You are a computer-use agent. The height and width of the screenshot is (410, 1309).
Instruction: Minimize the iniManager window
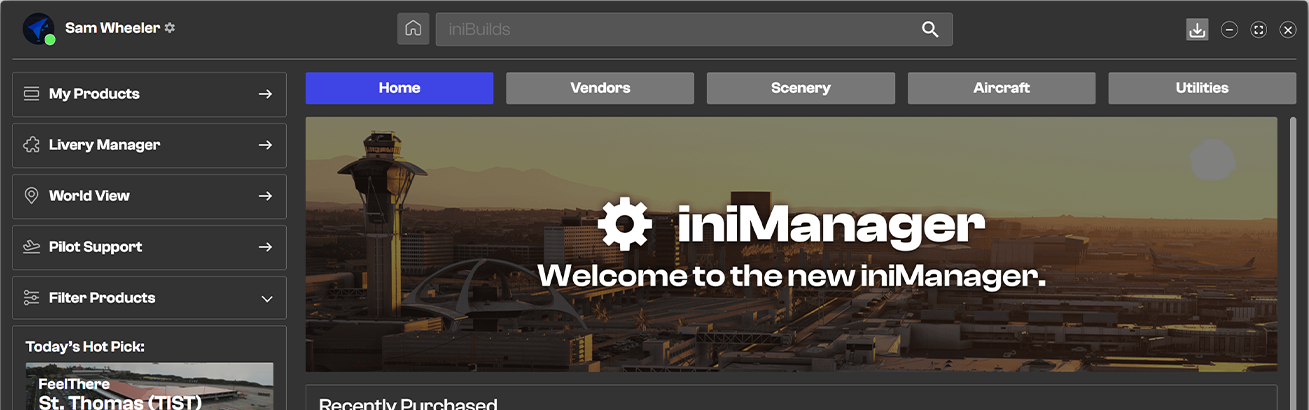click(1229, 30)
